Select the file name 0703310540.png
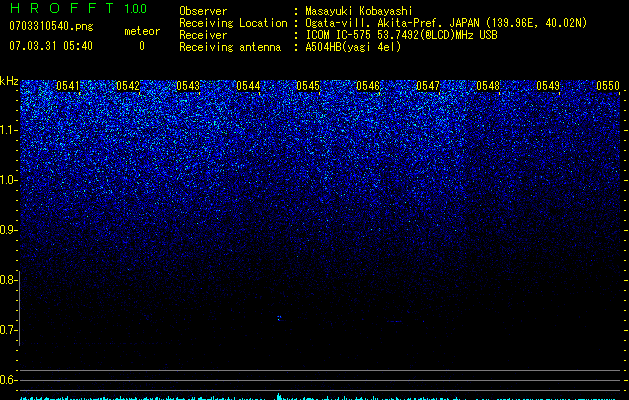The width and height of the screenshot is (629, 400). point(51,27)
